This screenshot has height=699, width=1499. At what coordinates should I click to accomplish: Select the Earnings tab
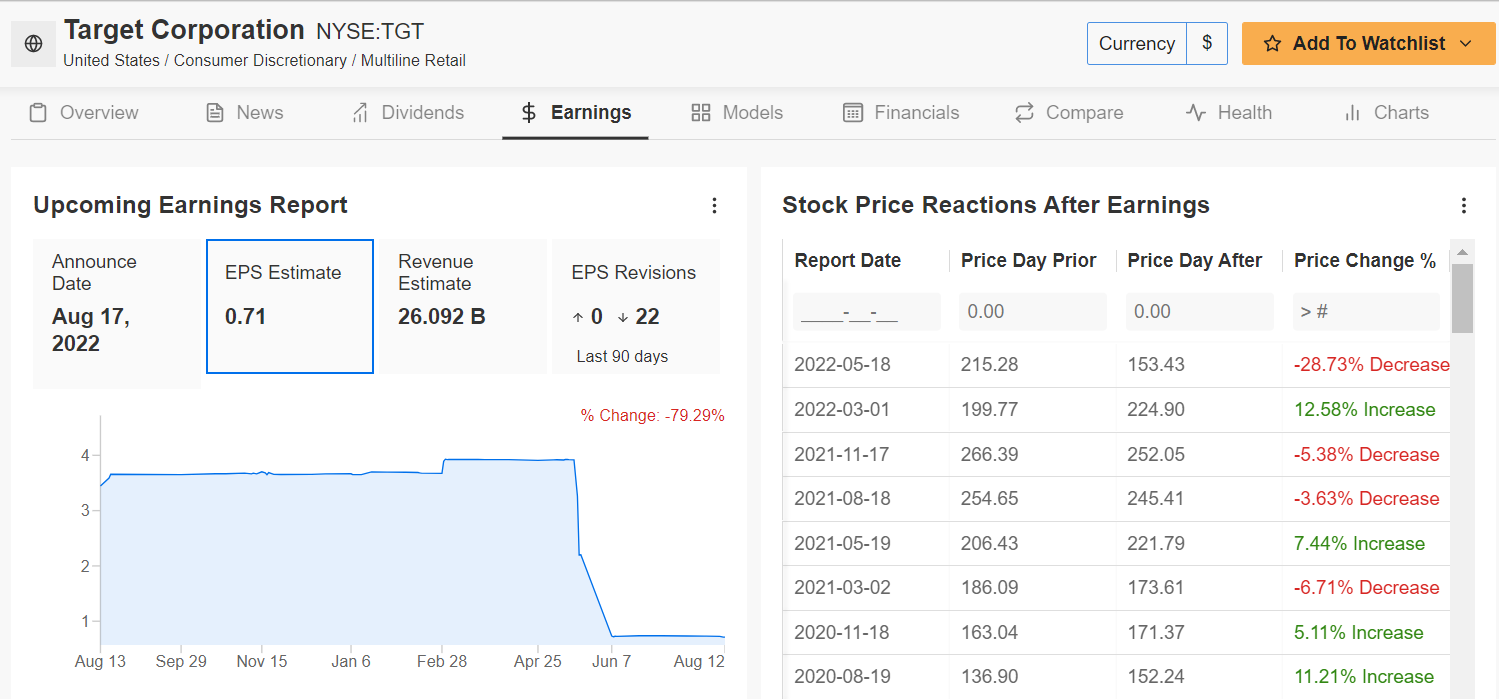point(576,113)
